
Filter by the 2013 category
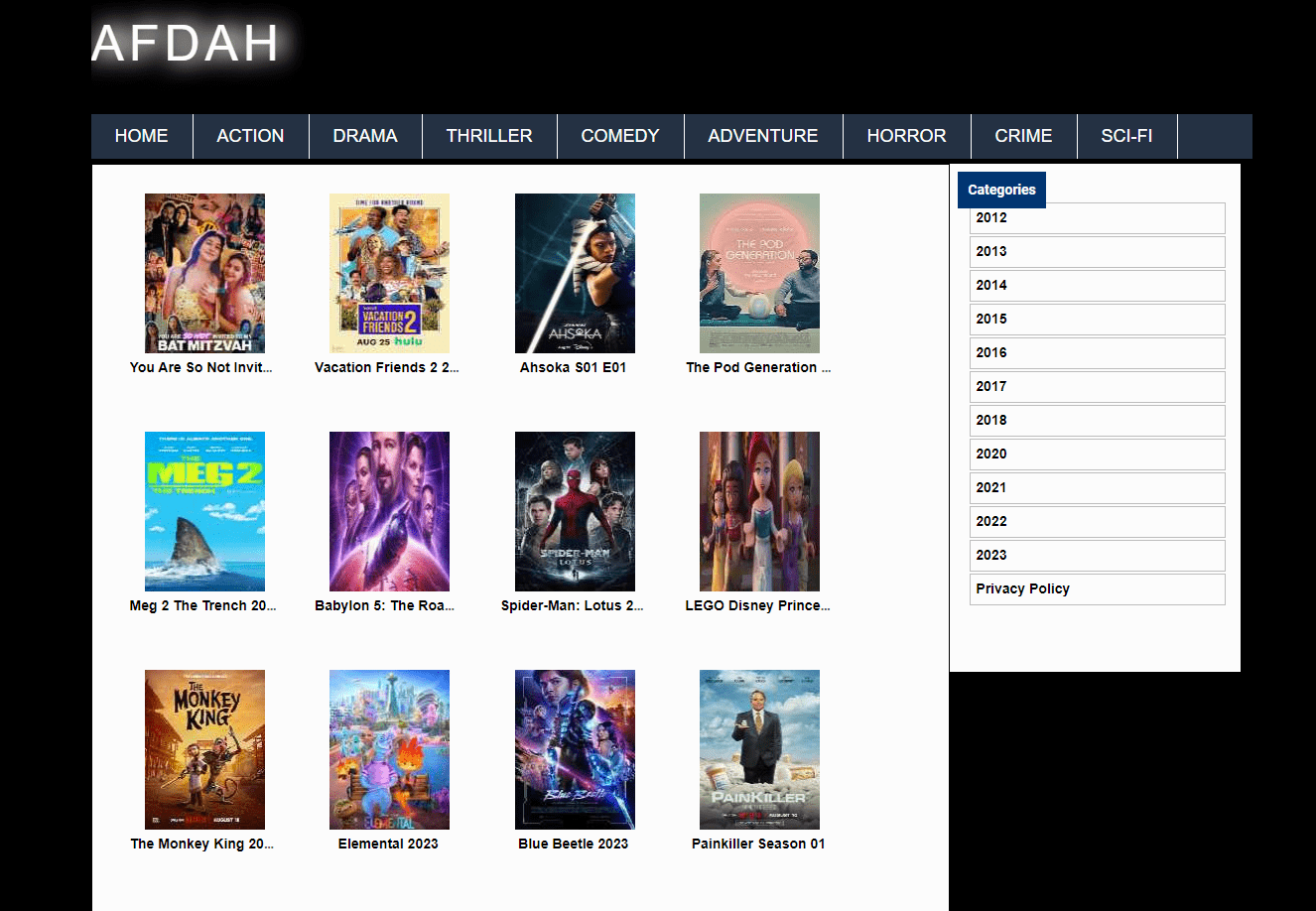(x=1098, y=252)
